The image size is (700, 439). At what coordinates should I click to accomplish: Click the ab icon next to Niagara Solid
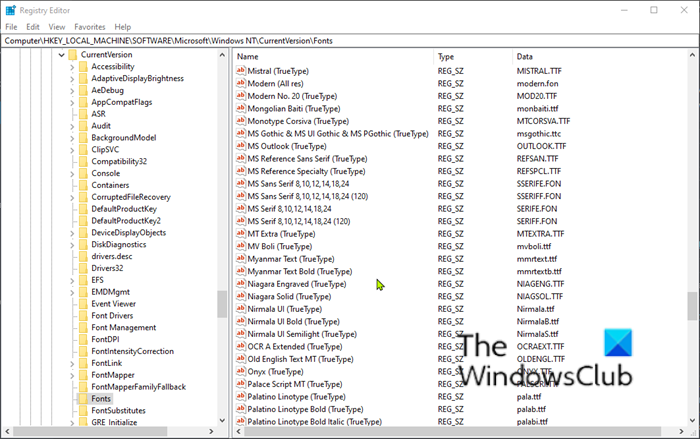[241, 296]
